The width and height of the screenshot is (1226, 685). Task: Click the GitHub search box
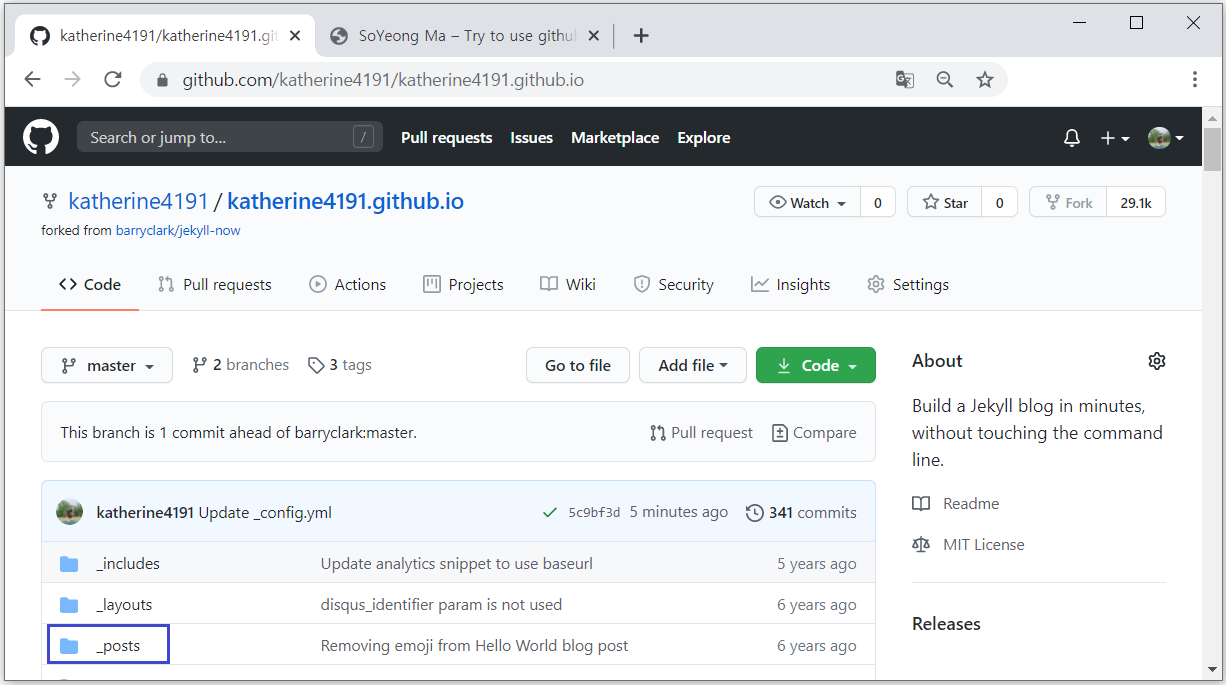tap(229, 137)
